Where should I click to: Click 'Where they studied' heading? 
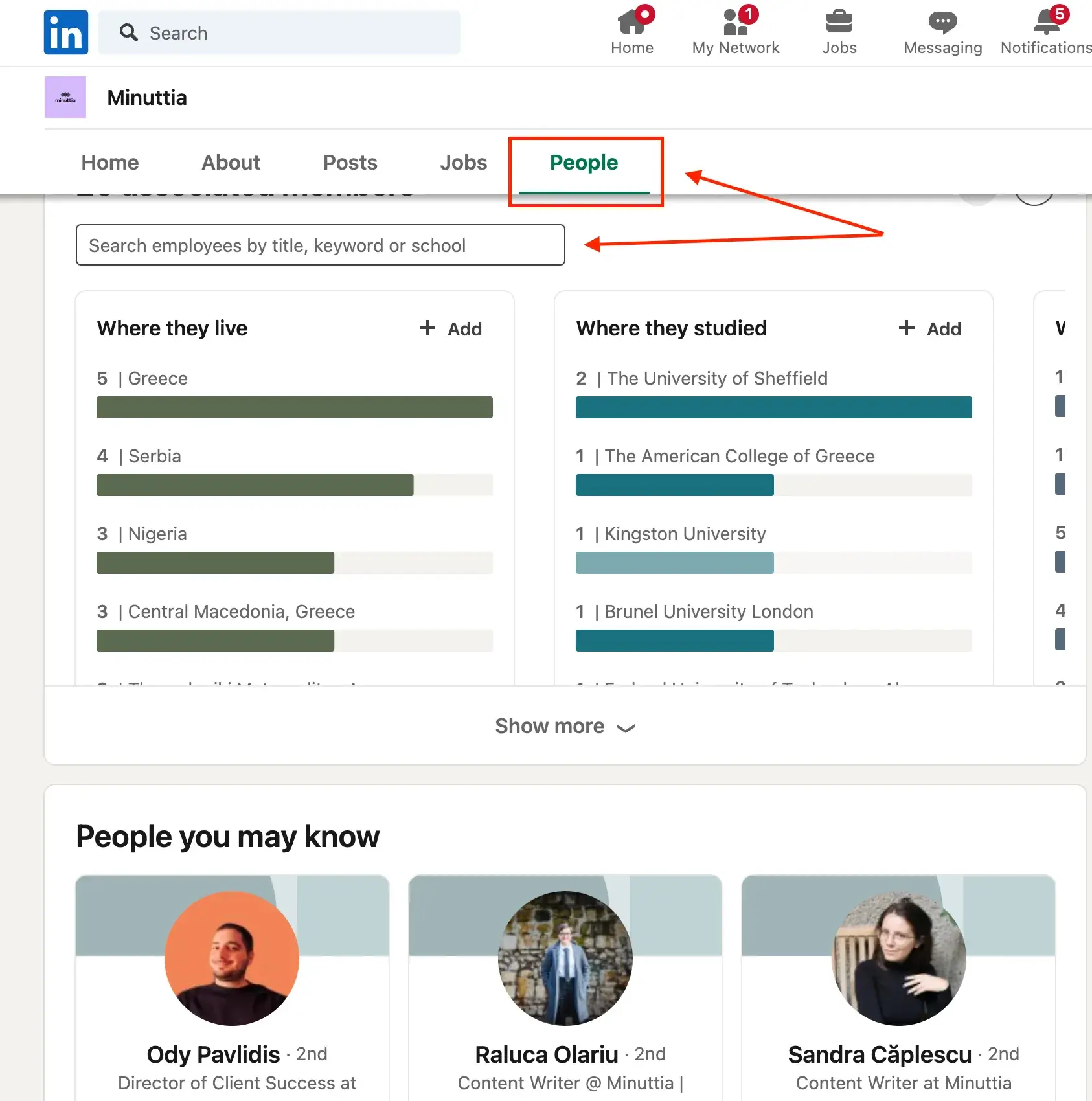(x=672, y=328)
